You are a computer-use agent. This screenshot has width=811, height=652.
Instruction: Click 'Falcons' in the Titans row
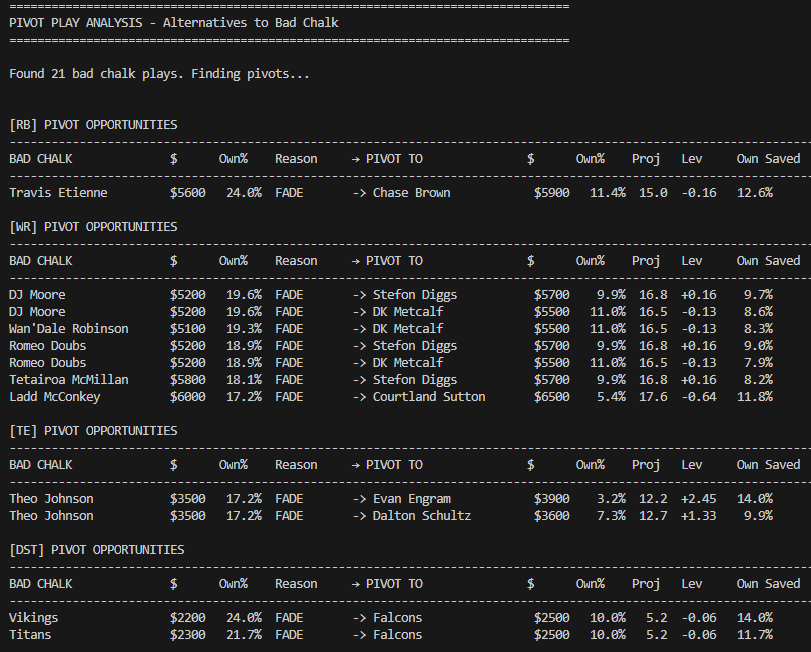coord(398,635)
